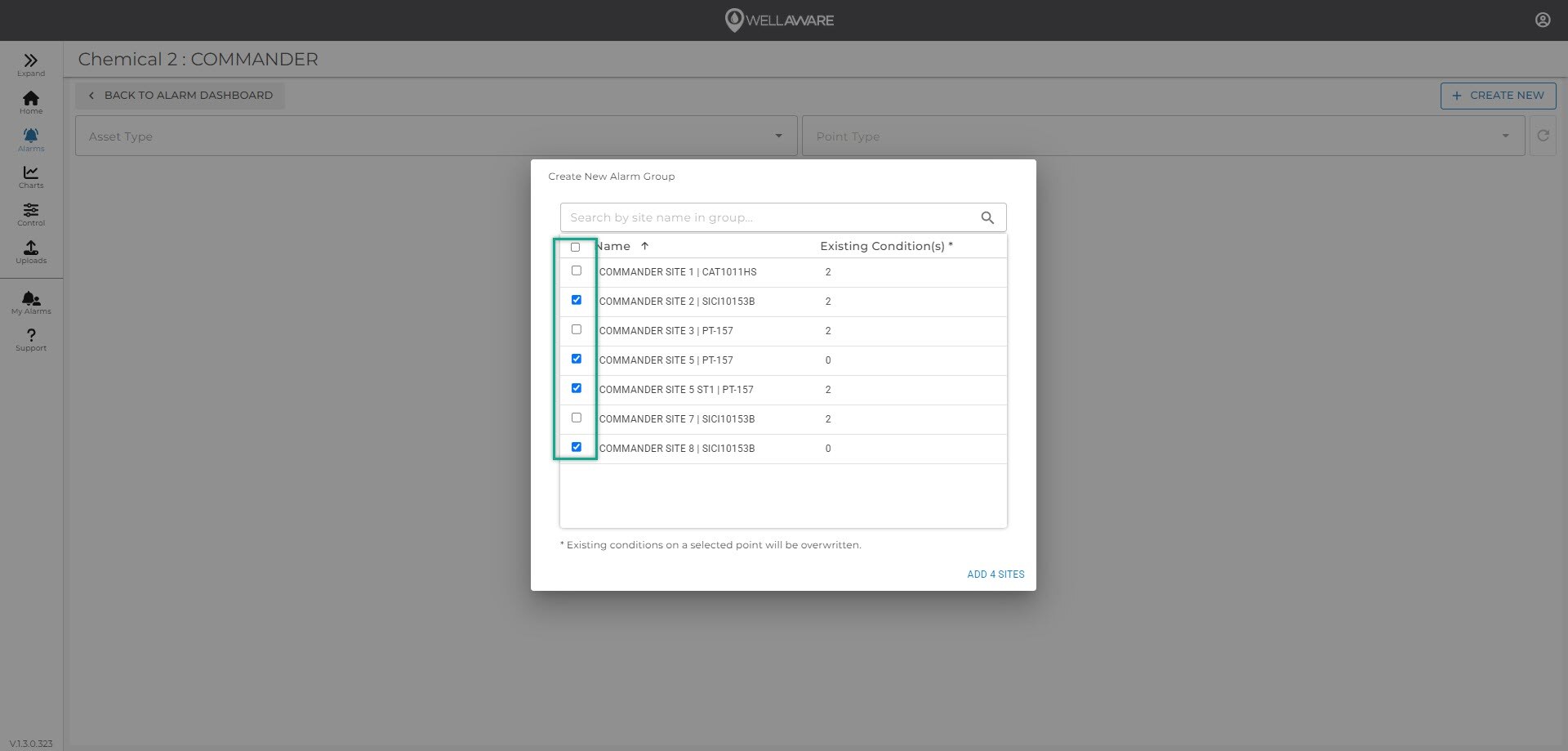Click the WellAware logo
The height and width of the screenshot is (751, 1568).
point(780,20)
